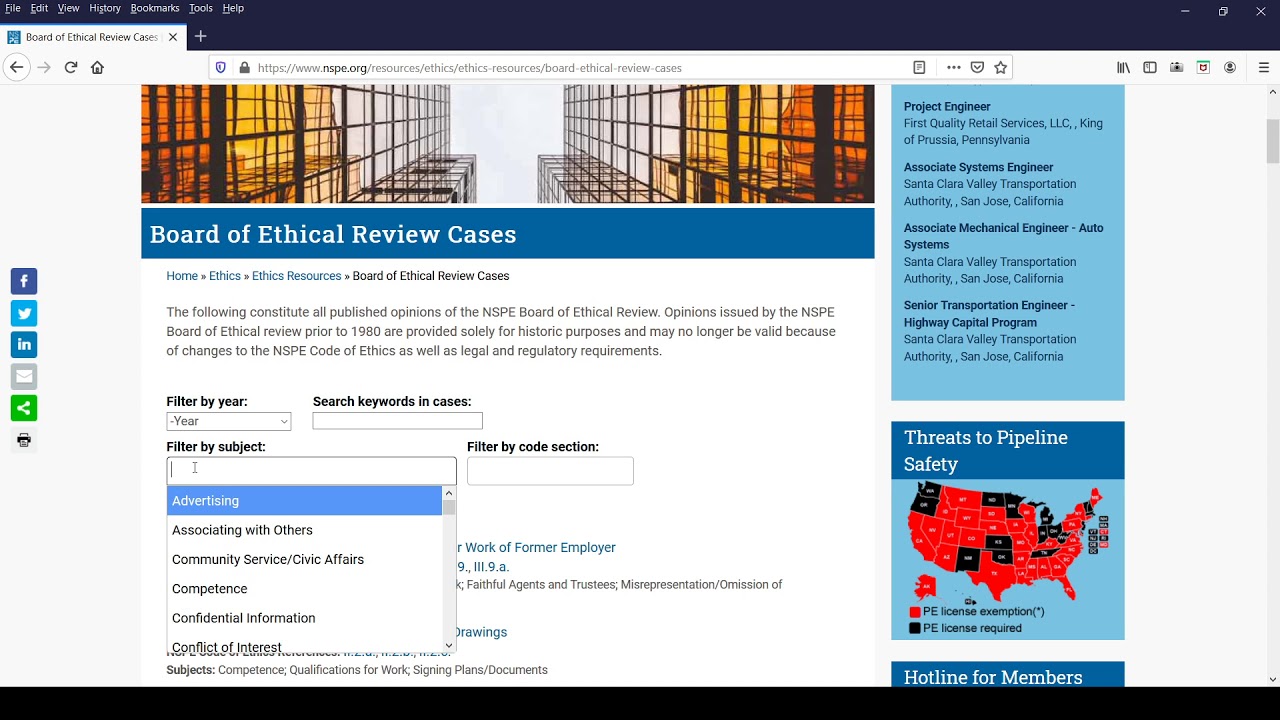Viewport: 1280px width, 720px height.
Task: Click the browser URL address bar
Action: pos(580,68)
